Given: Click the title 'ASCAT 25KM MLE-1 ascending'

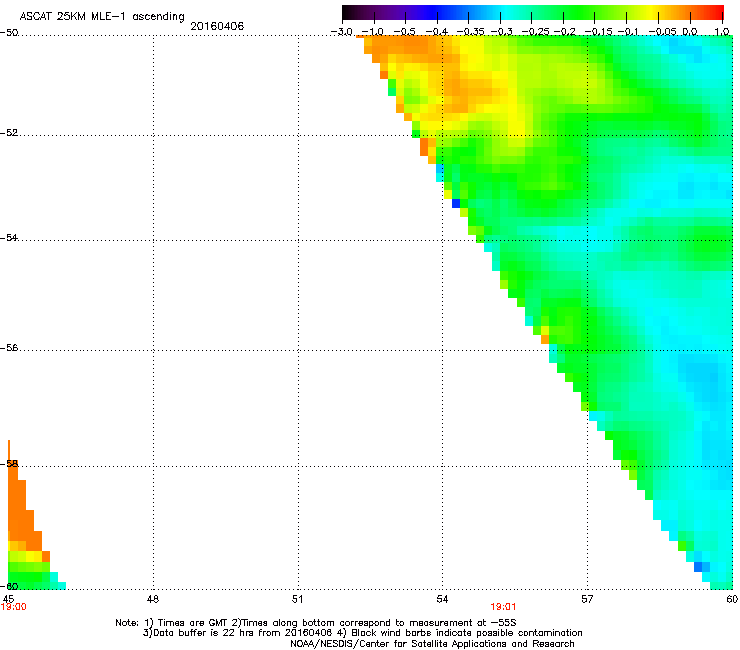Looking at the screenshot, I should (102, 16).
